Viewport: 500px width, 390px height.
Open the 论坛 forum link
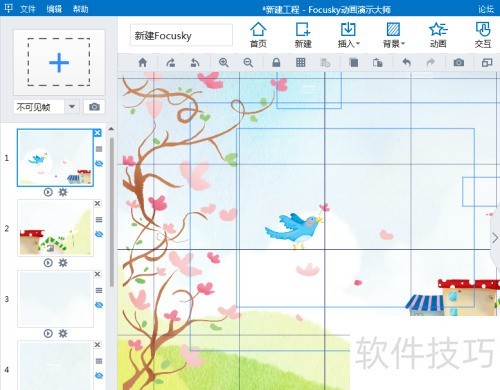[486, 9]
